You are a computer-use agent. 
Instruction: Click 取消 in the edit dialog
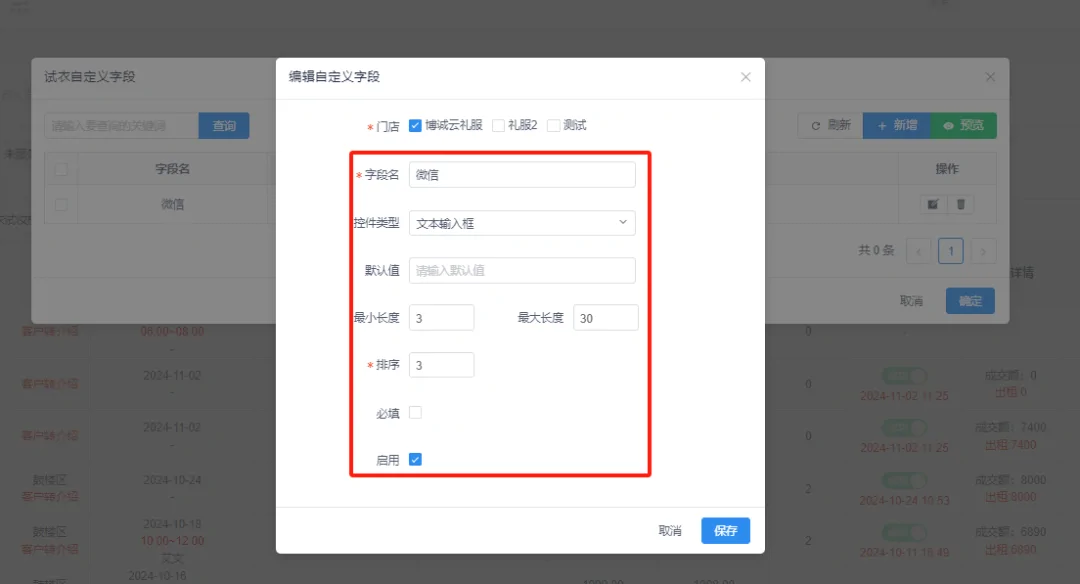pyautogui.click(x=670, y=531)
